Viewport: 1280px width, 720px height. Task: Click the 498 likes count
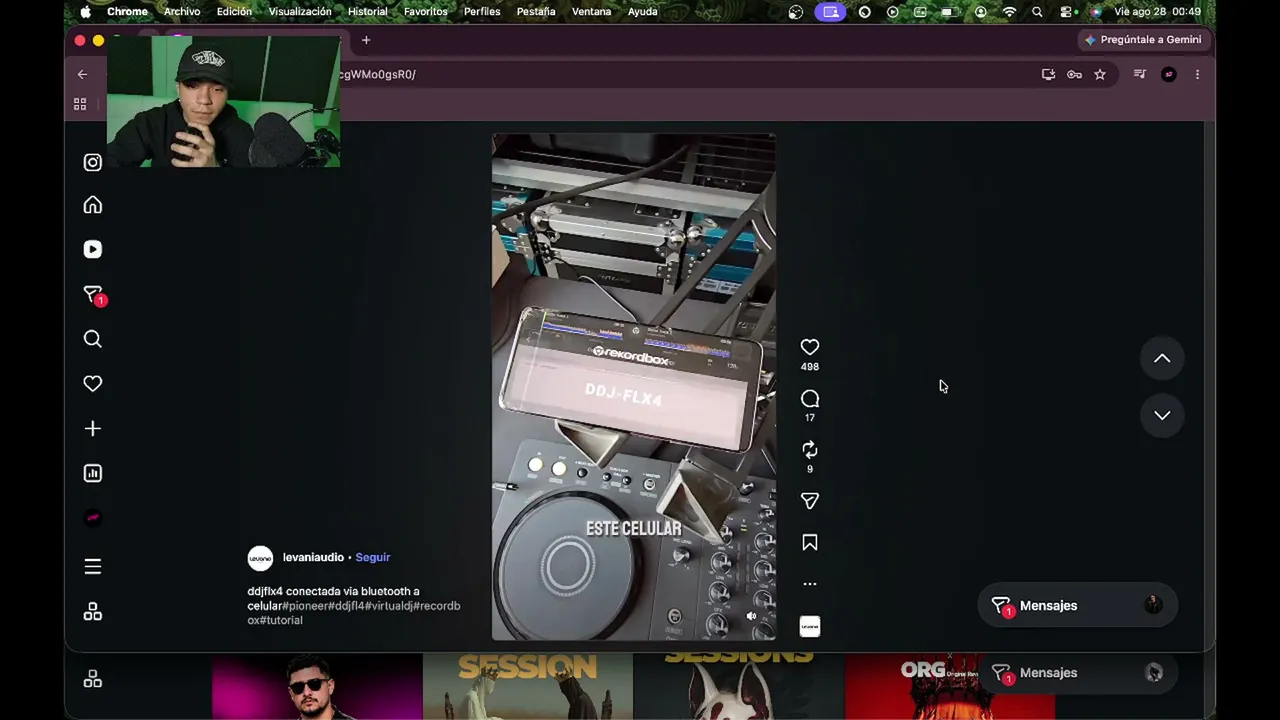click(810, 367)
